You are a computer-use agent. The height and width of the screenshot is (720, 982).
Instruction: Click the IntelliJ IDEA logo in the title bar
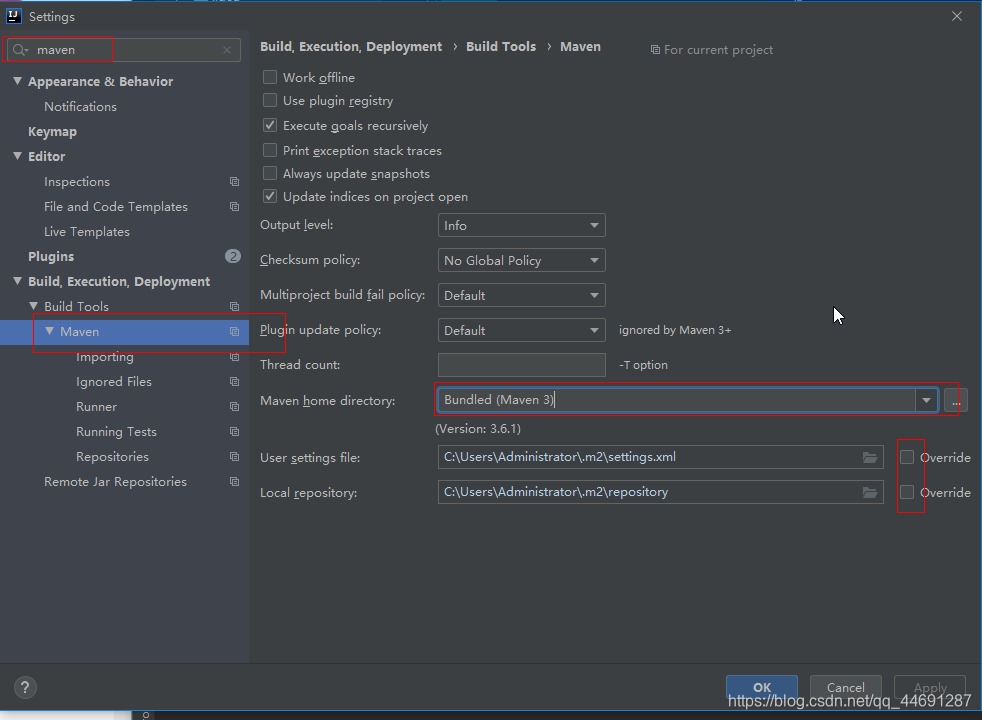14,16
